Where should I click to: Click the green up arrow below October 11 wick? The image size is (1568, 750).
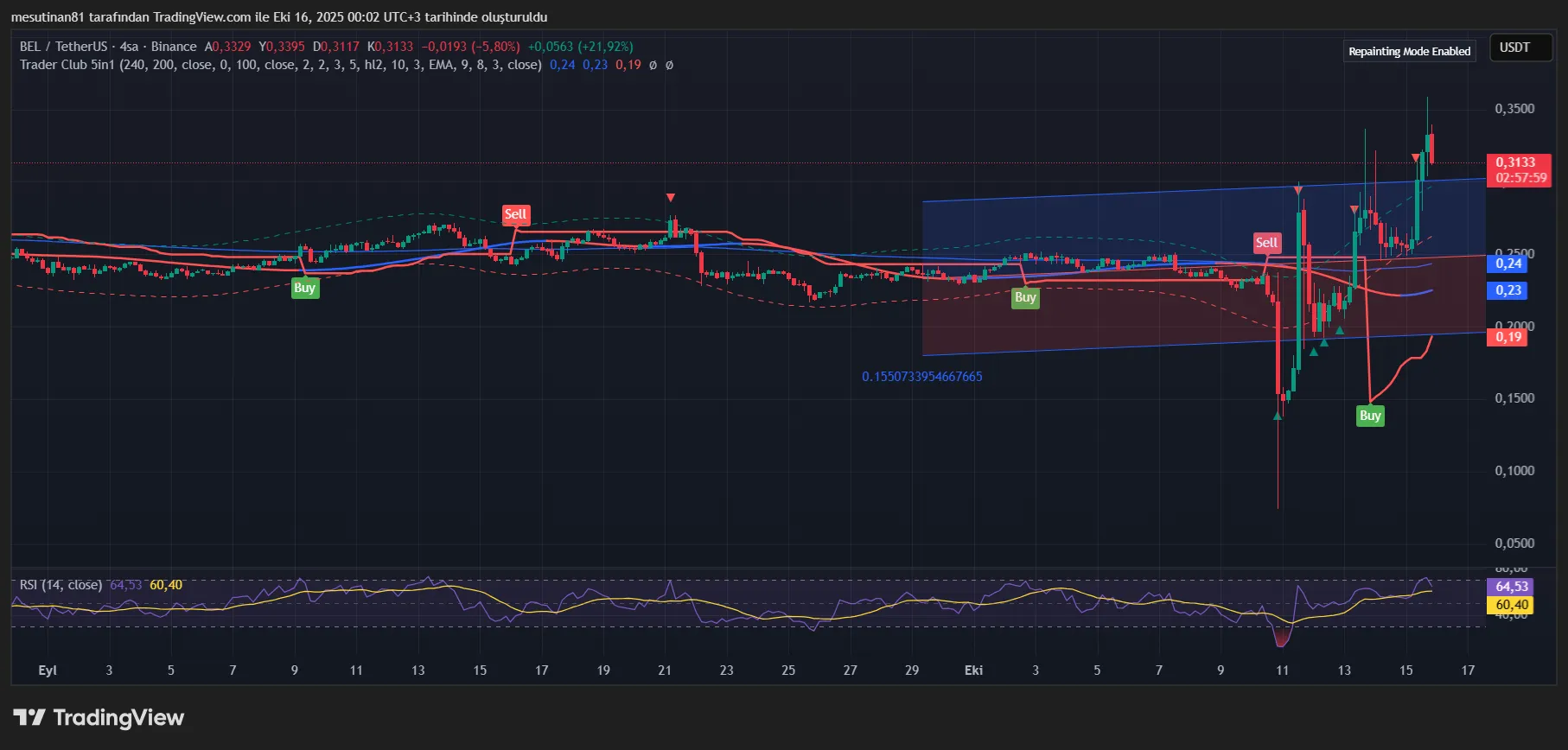(1278, 416)
